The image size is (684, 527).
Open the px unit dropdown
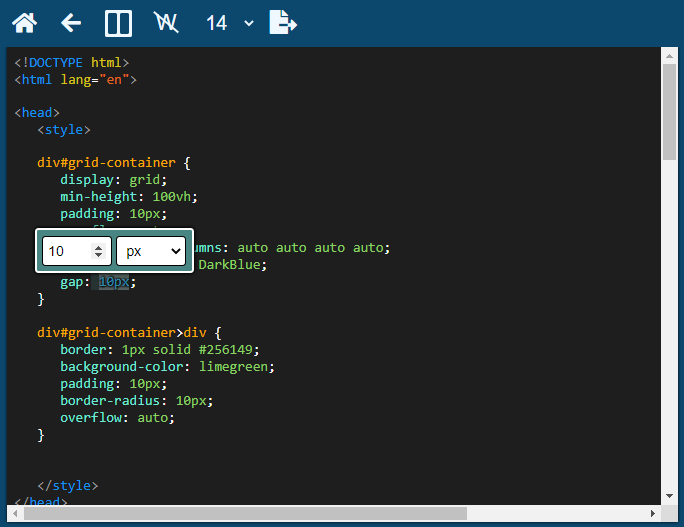click(151, 251)
